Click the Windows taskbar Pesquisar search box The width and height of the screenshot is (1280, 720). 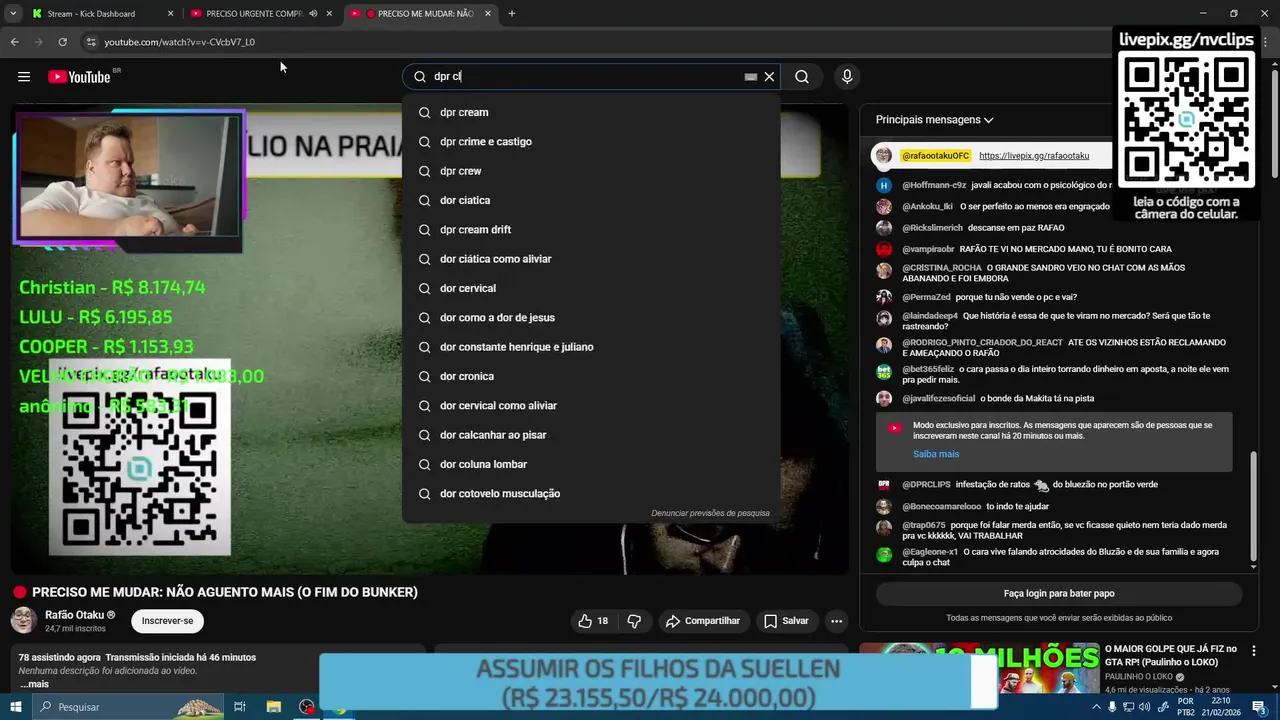tap(127, 707)
